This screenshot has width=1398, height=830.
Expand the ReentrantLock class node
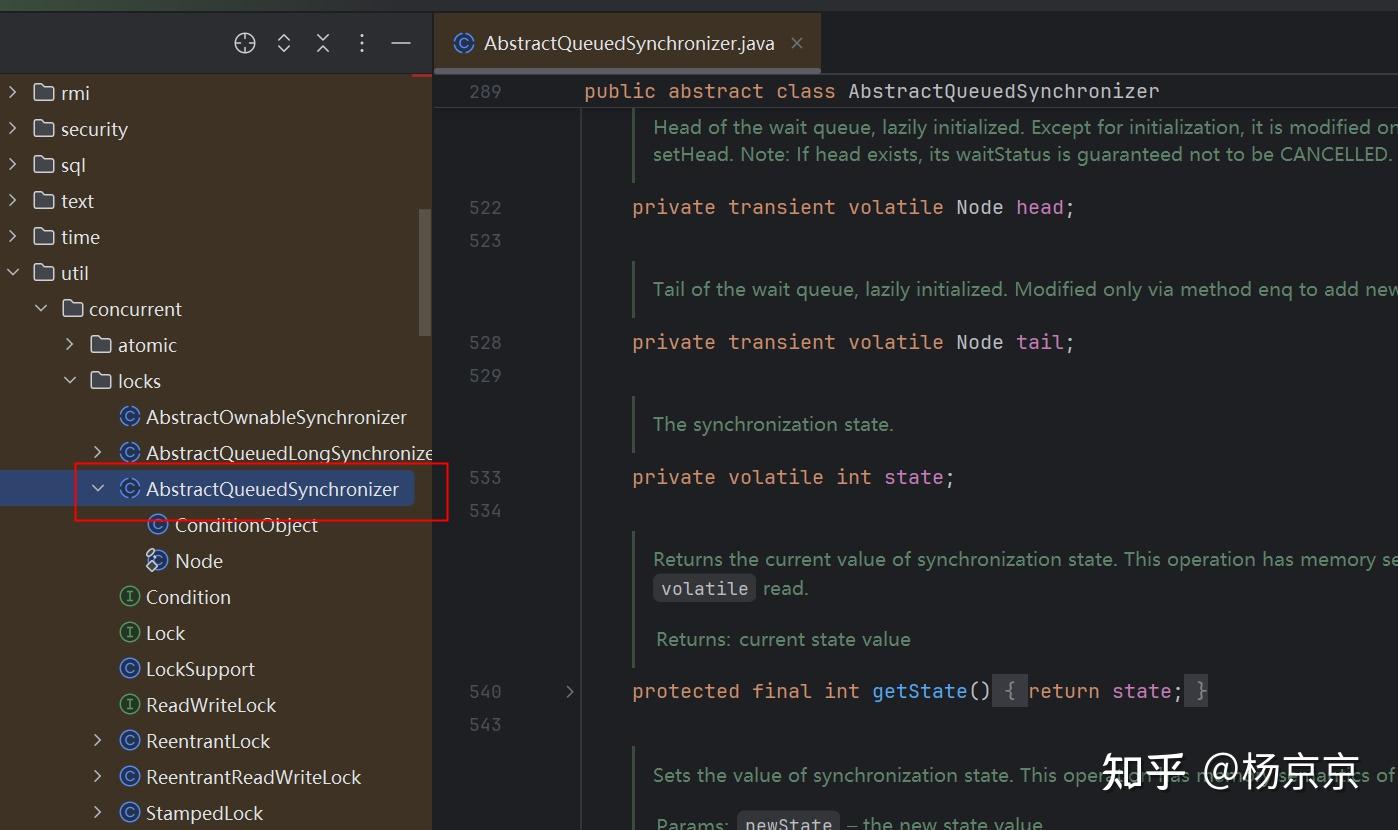pos(98,741)
